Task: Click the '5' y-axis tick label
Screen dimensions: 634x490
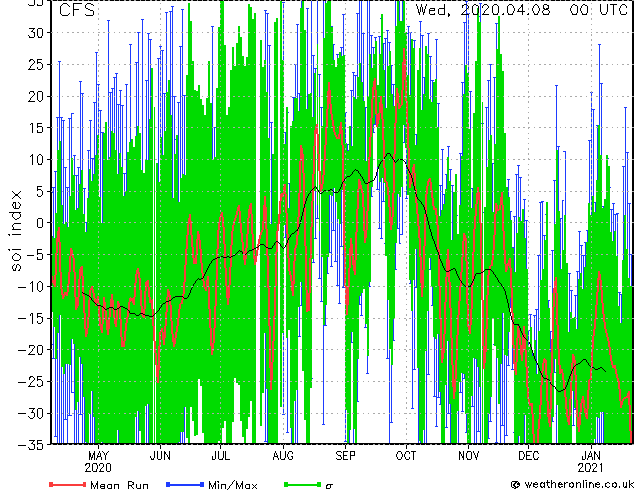Action: pyautogui.click(x=40, y=191)
